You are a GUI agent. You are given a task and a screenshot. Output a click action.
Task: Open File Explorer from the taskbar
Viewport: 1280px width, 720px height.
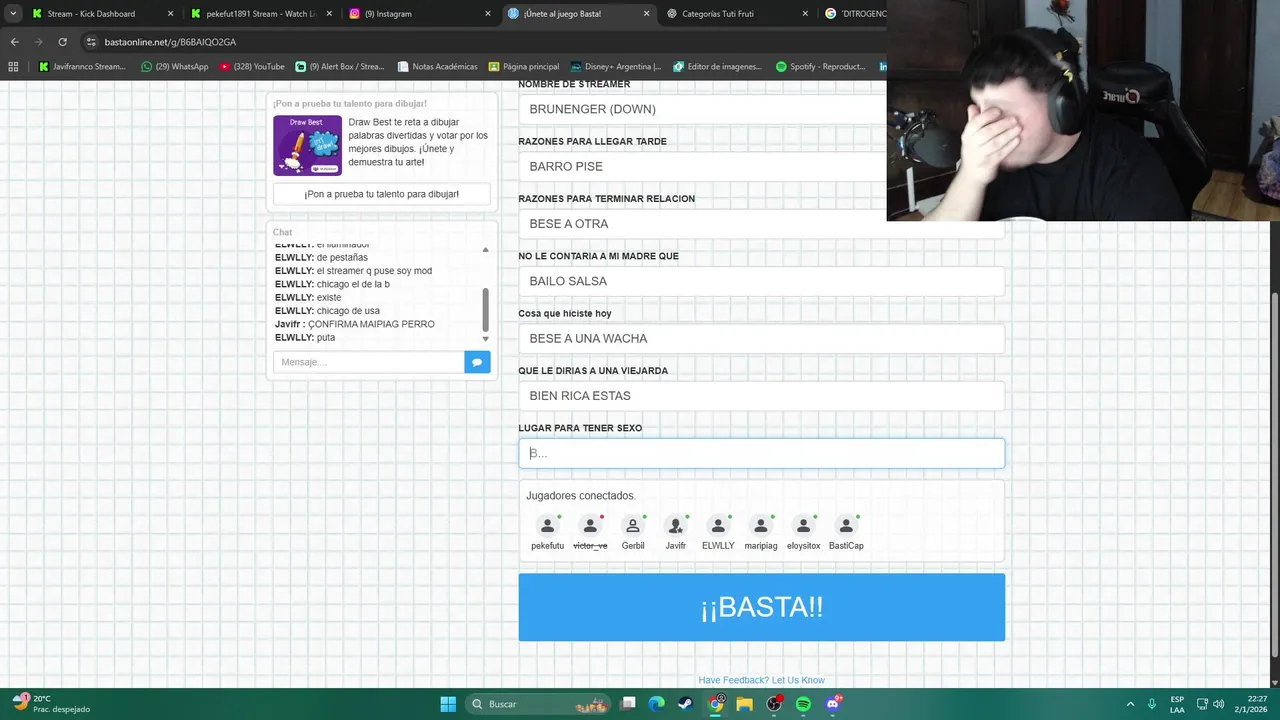tap(745, 704)
